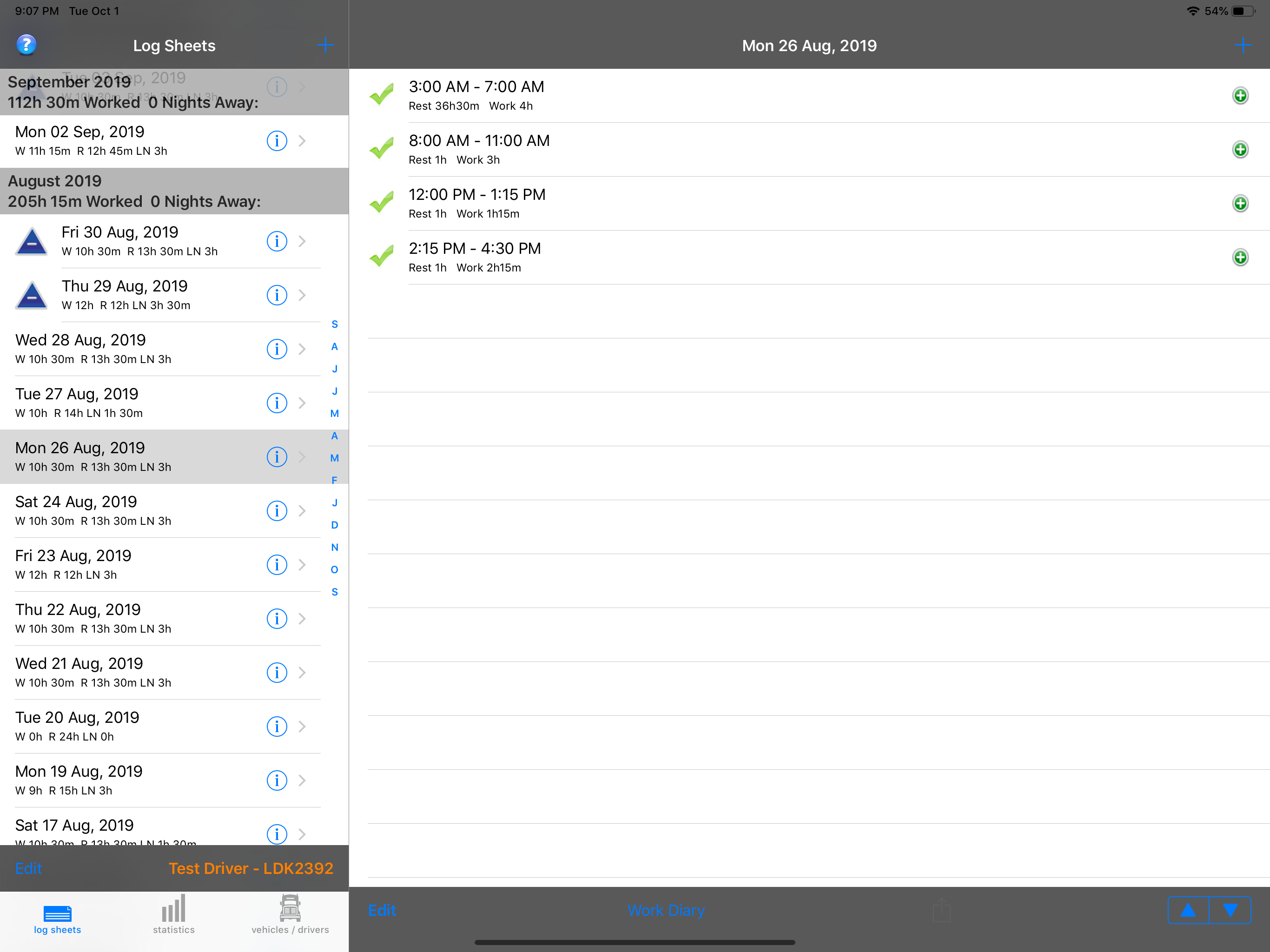This screenshot has width=1270, height=952.
Task: Open Sat 24 Aug chevron disclosure
Action: [302, 511]
